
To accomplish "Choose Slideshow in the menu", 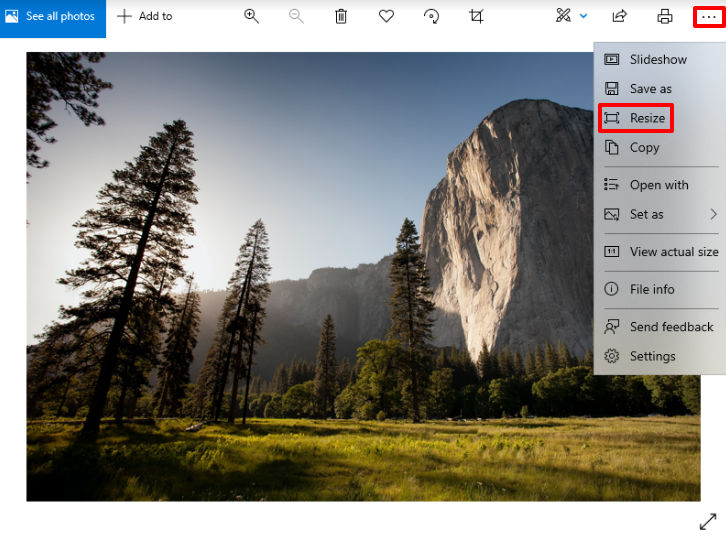I will tap(657, 59).
